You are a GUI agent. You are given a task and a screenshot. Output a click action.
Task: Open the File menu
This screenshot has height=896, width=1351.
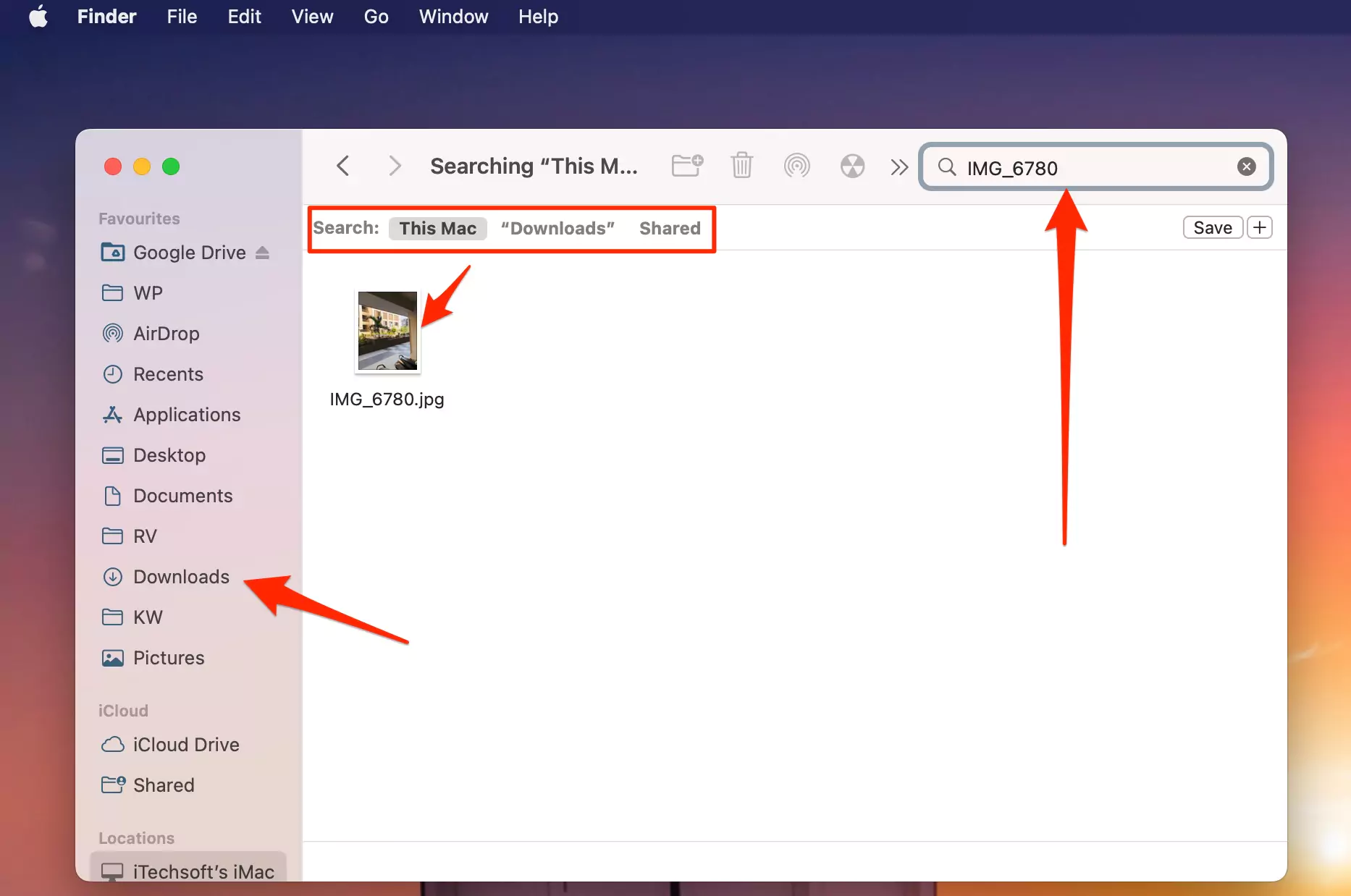182,16
